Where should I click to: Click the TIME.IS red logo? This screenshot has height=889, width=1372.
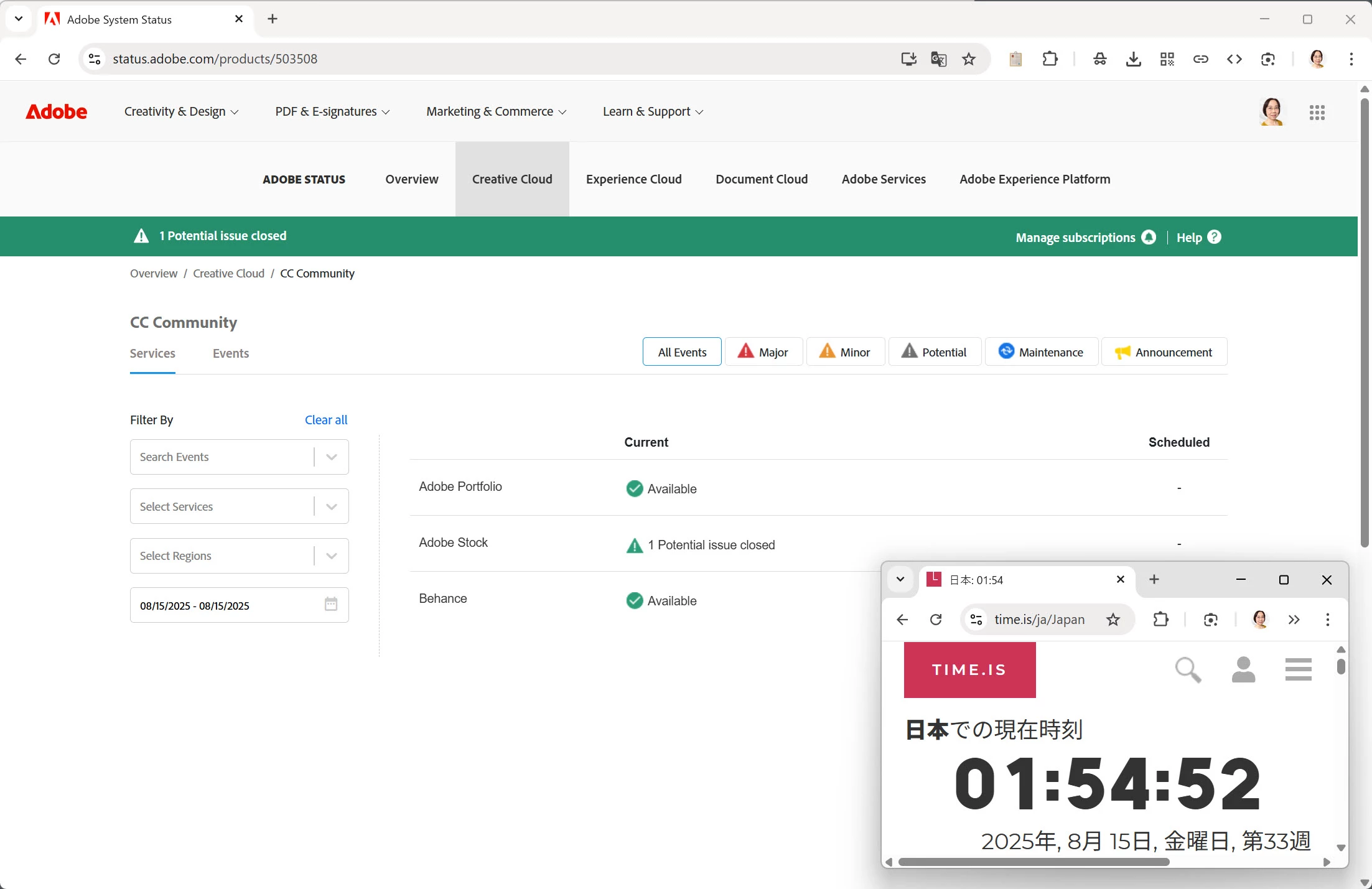(x=969, y=670)
